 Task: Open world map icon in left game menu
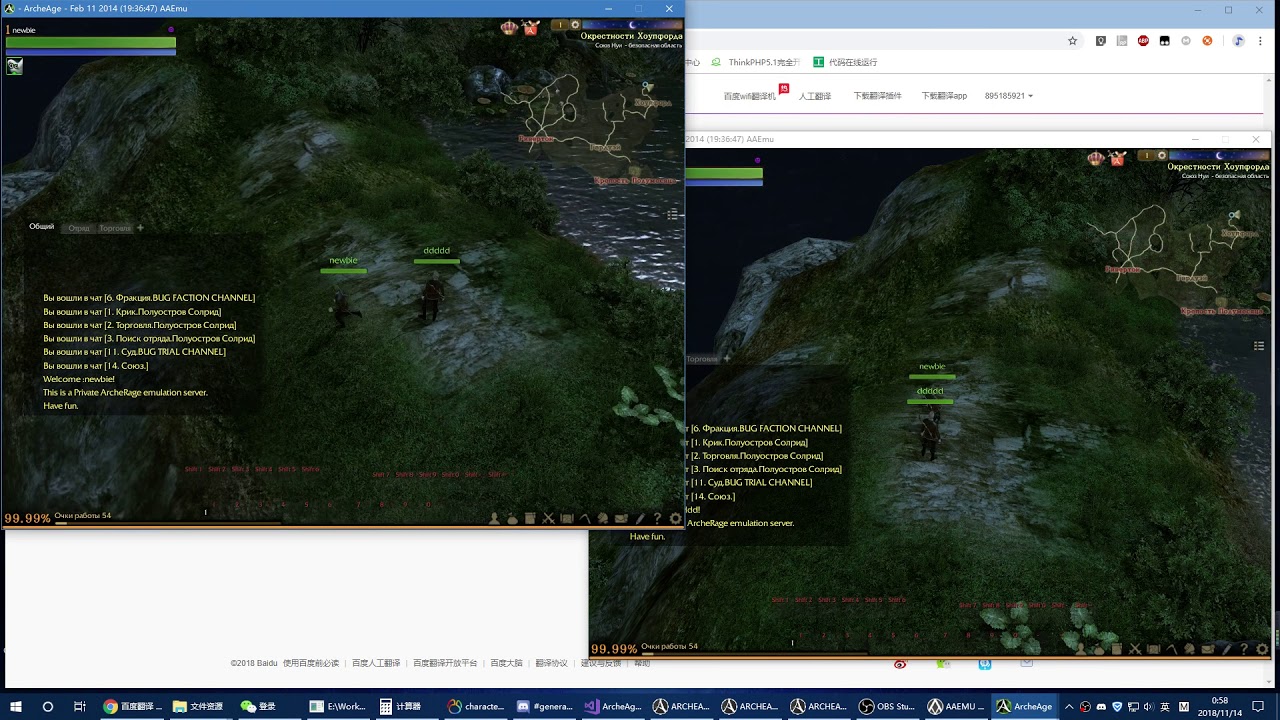[x=567, y=519]
